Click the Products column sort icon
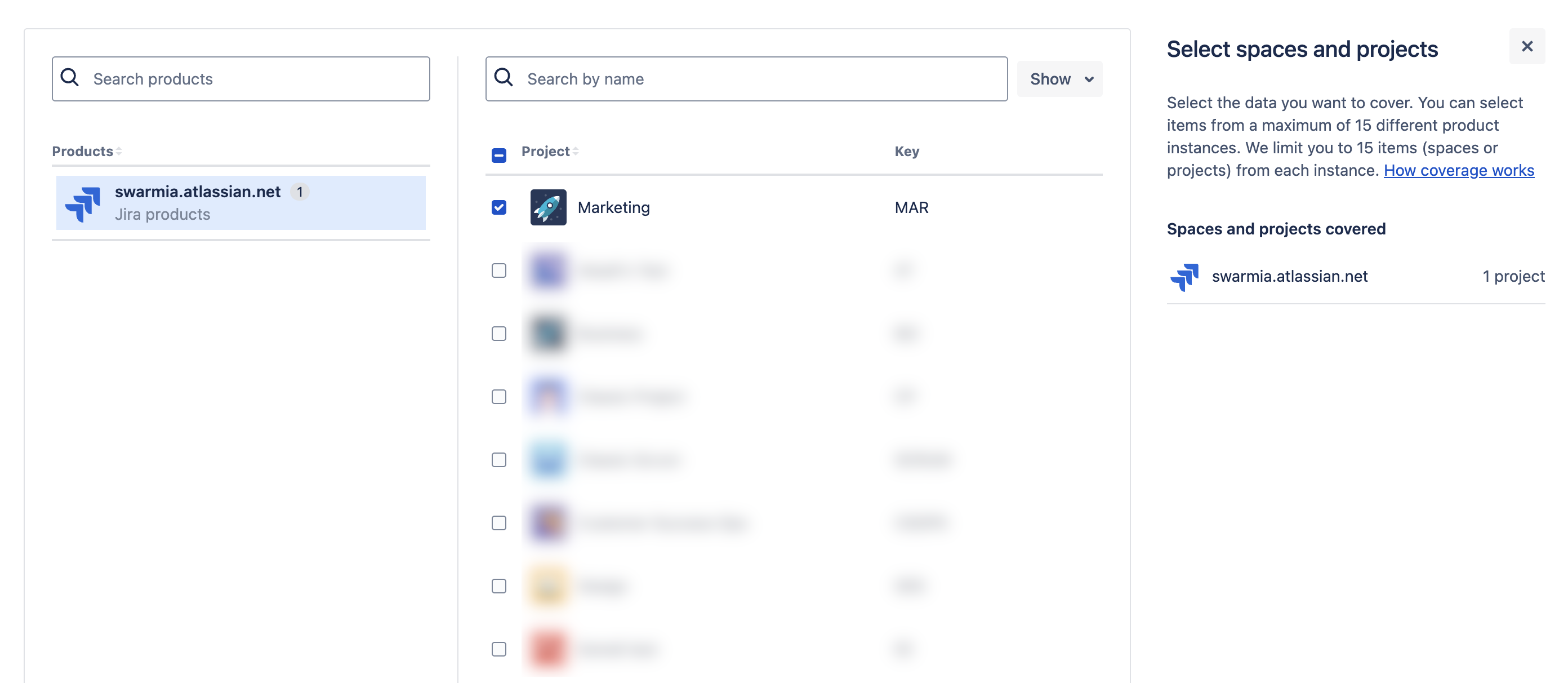 119,151
